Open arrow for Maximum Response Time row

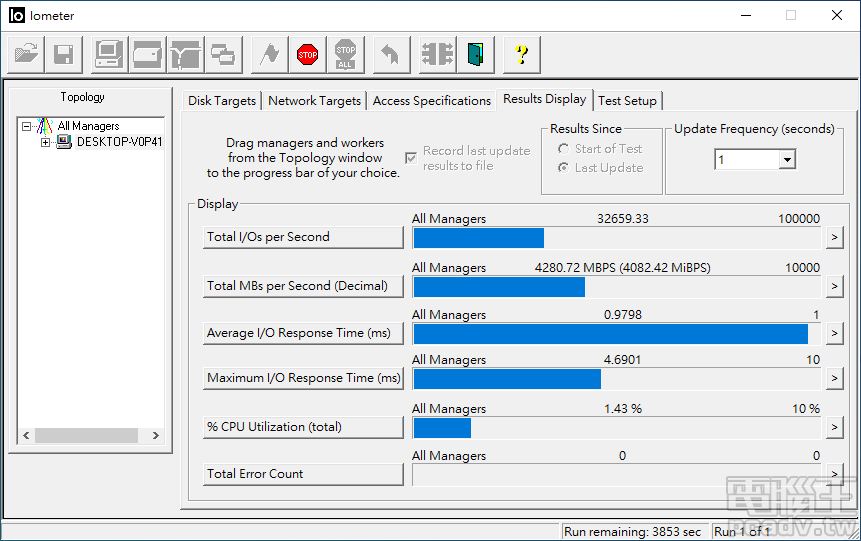click(835, 378)
